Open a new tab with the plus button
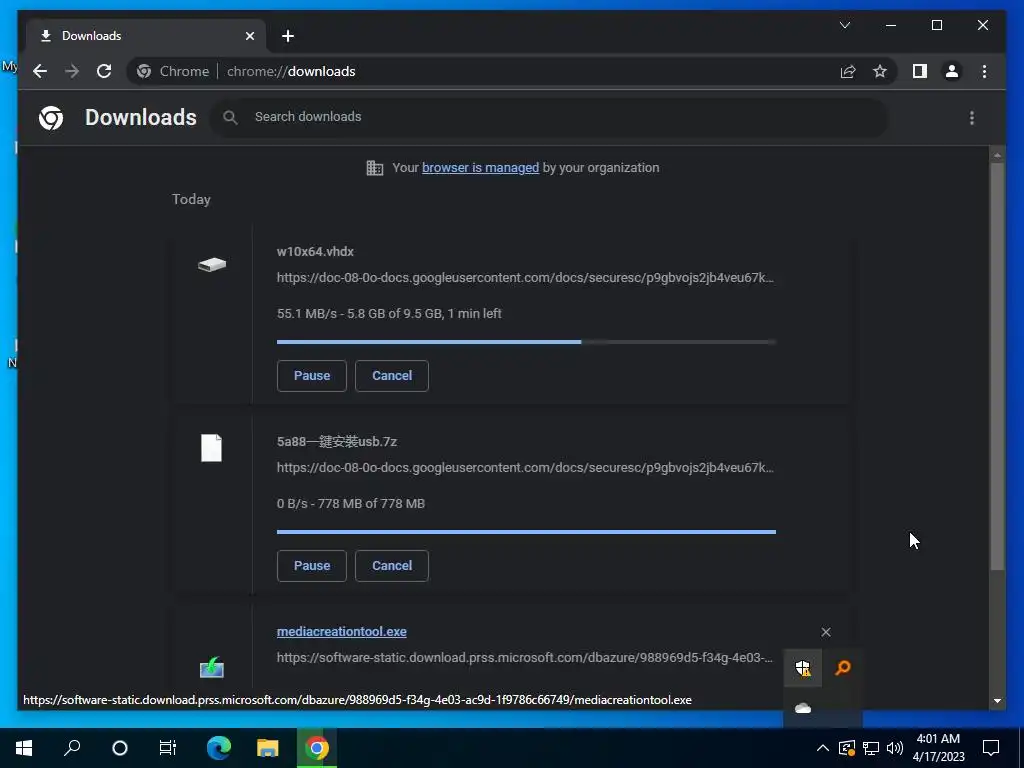 click(x=288, y=36)
